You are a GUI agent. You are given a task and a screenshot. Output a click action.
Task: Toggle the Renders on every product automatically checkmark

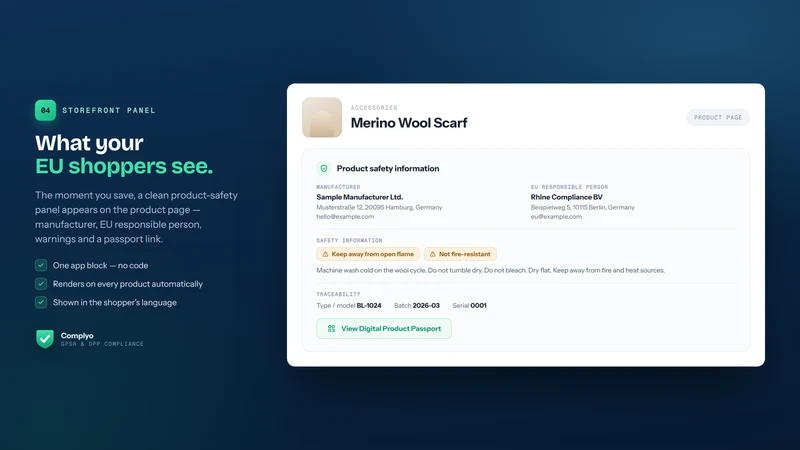pyautogui.click(x=41, y=284)
